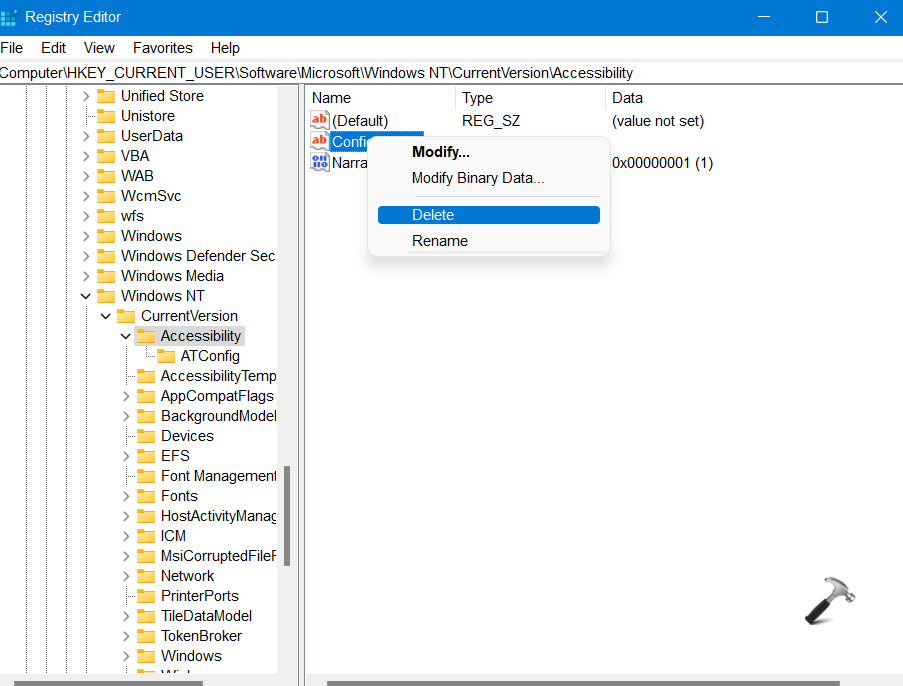Click the AccessibilityTemp folder icon

point(146,376)
